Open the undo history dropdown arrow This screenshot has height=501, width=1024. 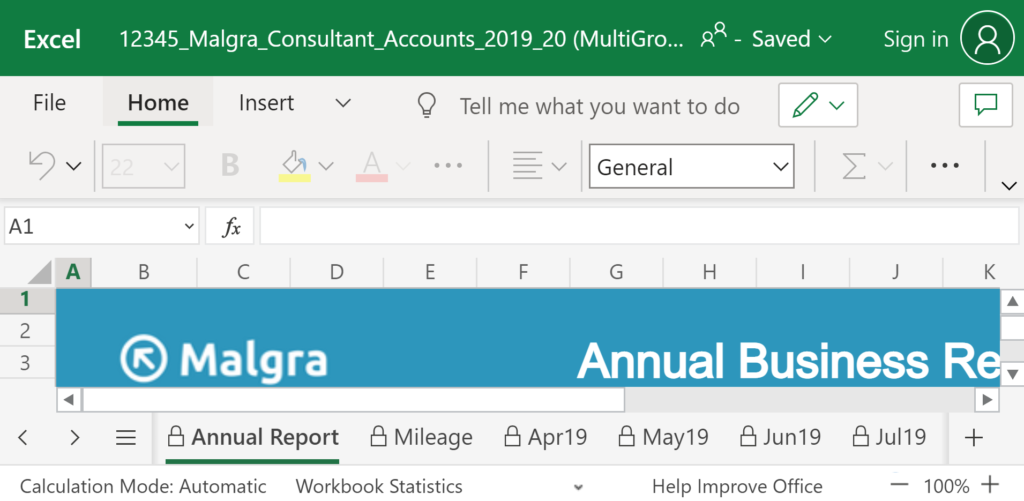74,167
